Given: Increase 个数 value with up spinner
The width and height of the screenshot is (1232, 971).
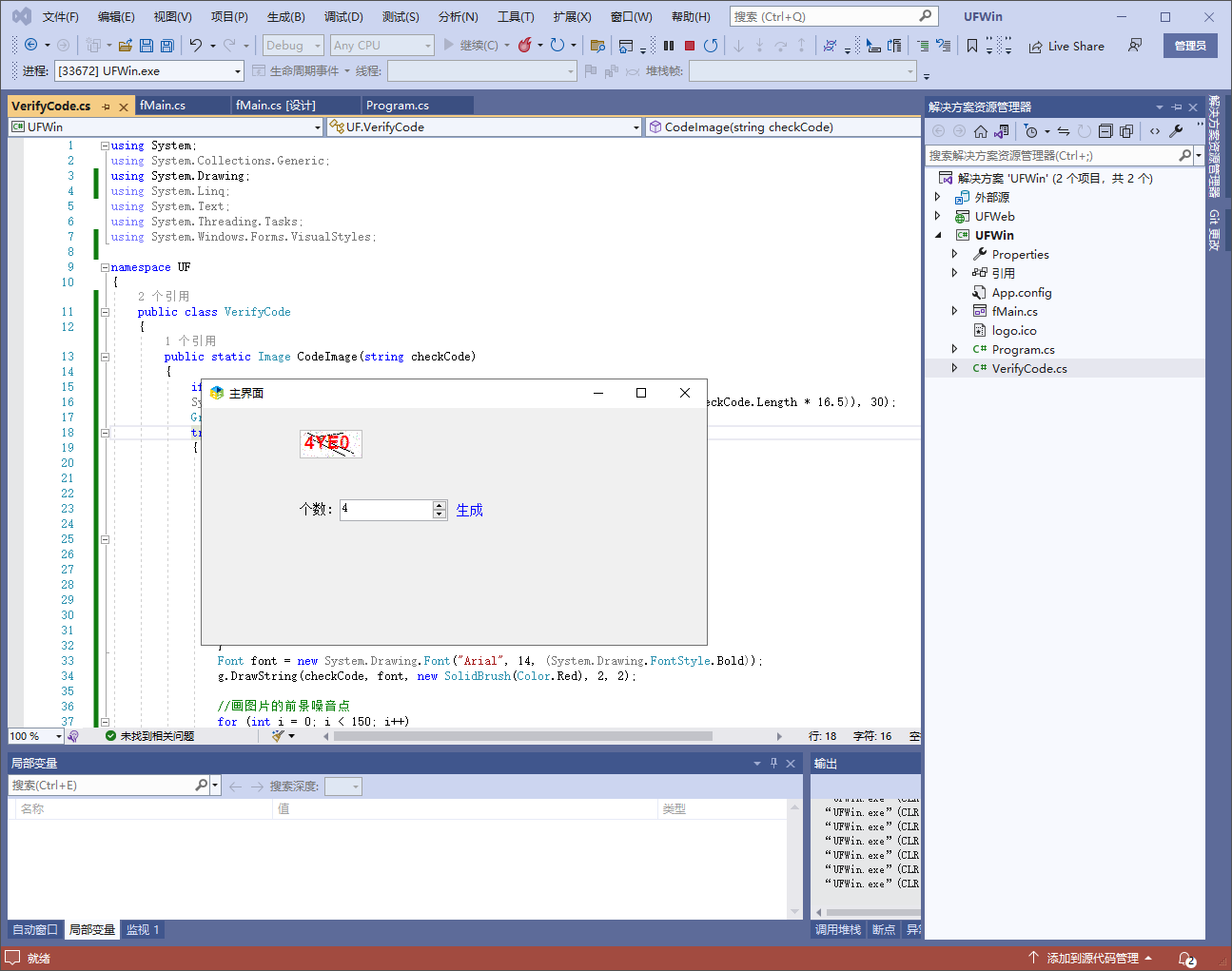Looking at the screenshot, I should (x=440, y=505).
